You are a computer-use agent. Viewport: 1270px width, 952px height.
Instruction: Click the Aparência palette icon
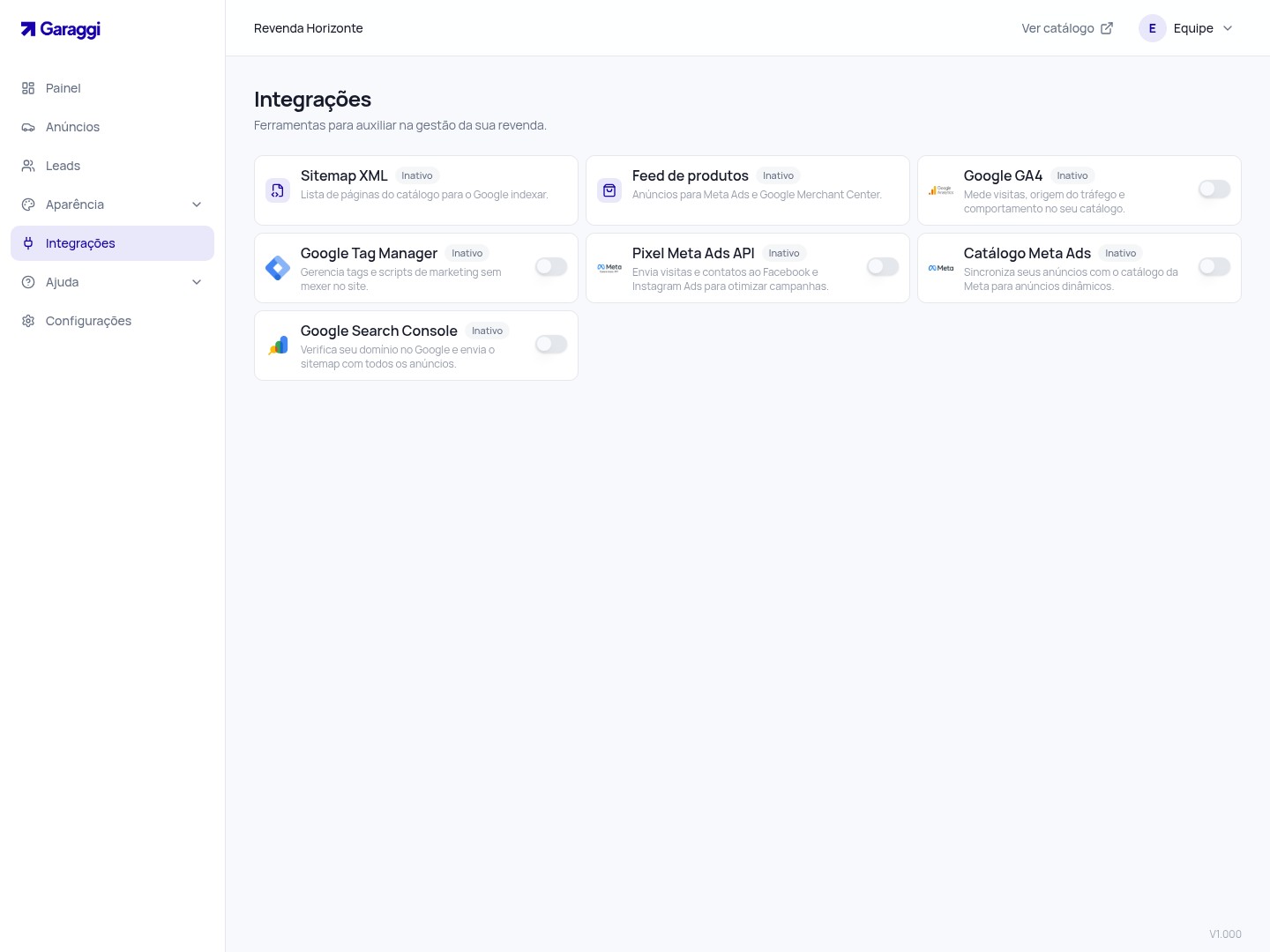(28, 205)
